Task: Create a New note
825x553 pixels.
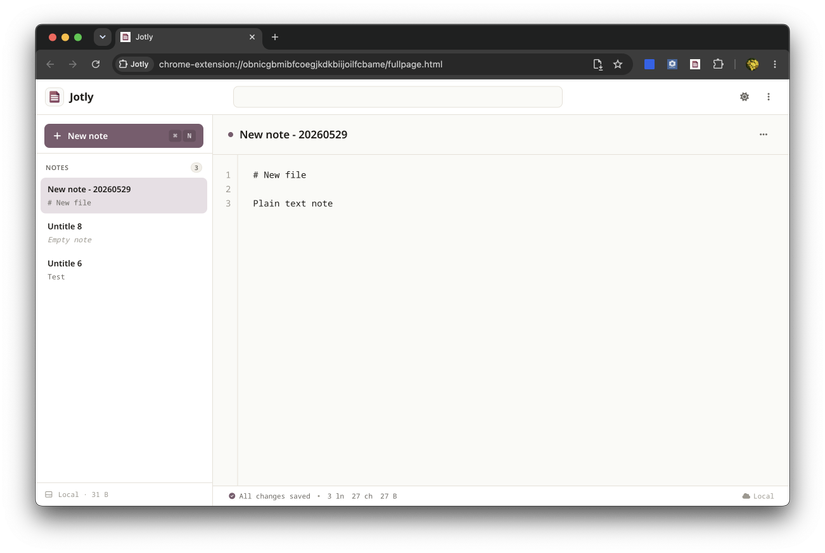Action: pyautogui.click(x=124, y=136)
